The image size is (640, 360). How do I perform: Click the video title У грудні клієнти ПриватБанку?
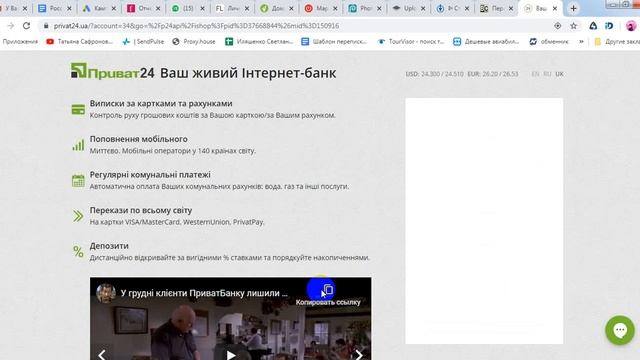point(204,293)
